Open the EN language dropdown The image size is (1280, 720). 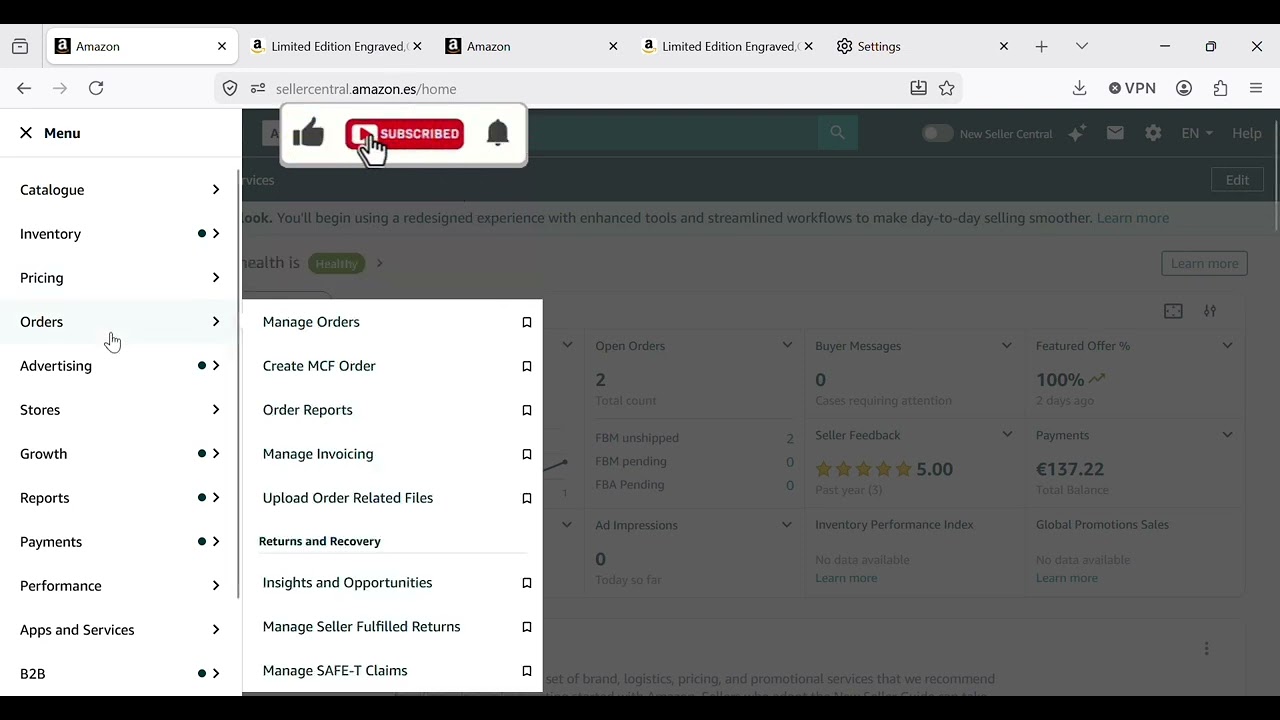point(1197,133)
